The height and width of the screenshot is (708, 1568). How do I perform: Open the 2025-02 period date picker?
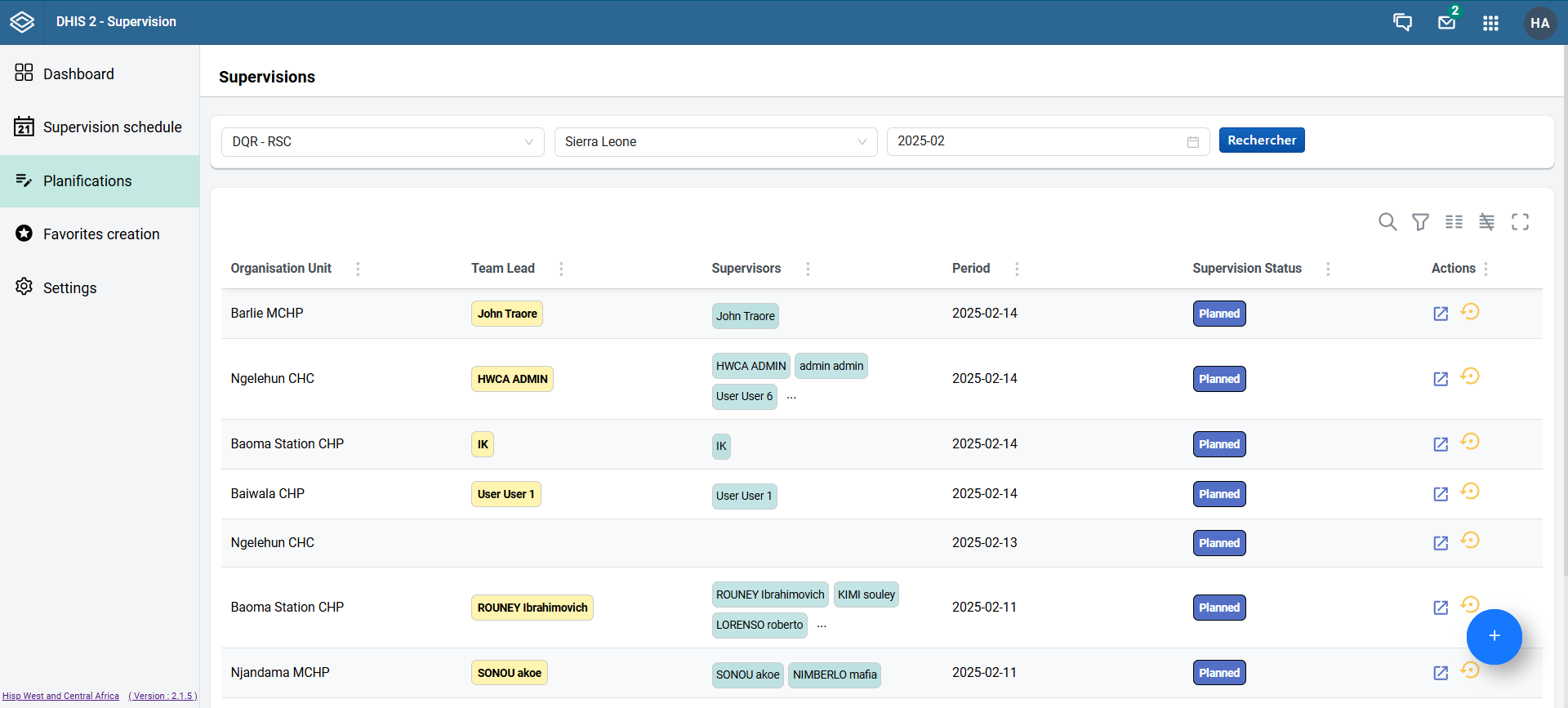tap(1048, 141)
